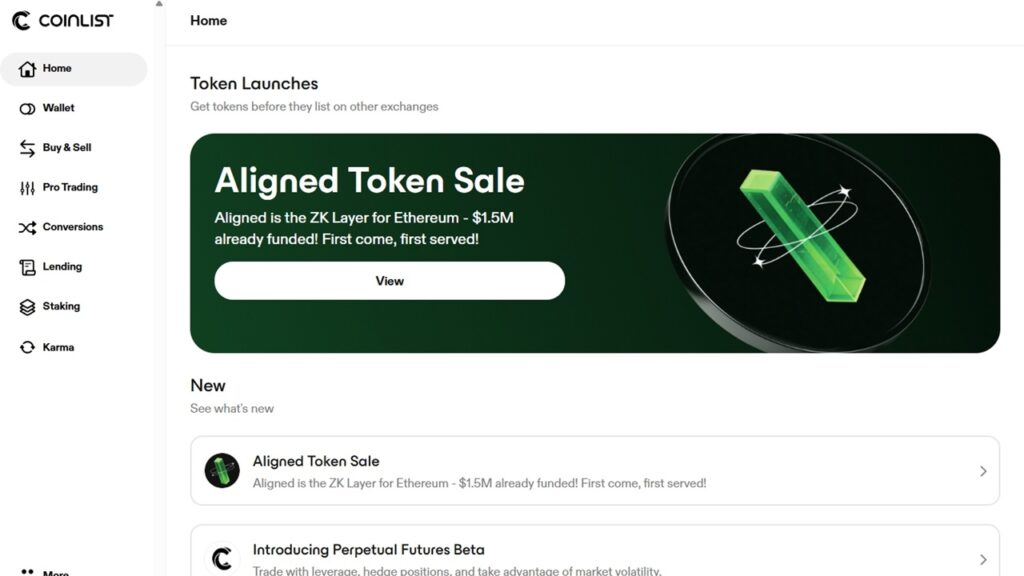Image resolution: width=1024 pixels, height=576 pixels.
Task: Click the CoinList logo
Action: coord(63,20)
